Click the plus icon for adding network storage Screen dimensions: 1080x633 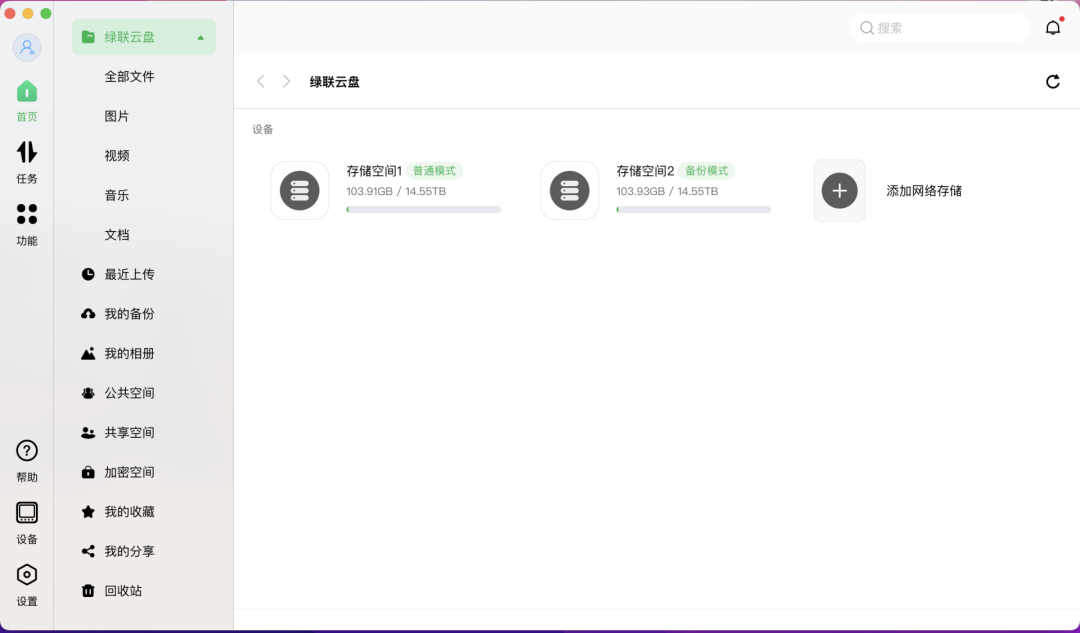pyautogui.click(x=840, y=191)
